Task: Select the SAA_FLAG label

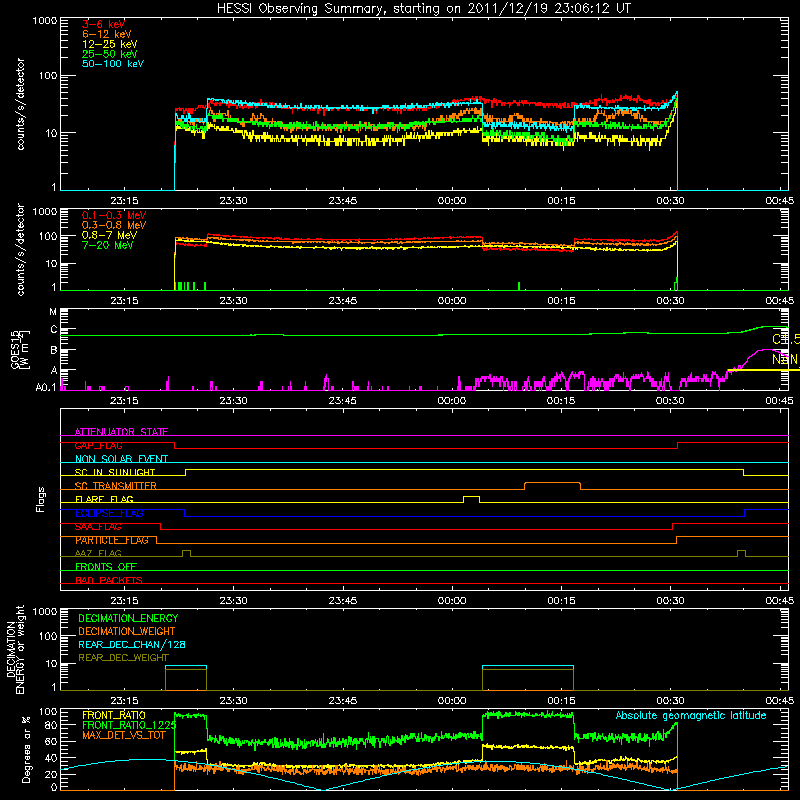Action: (98, 527)
